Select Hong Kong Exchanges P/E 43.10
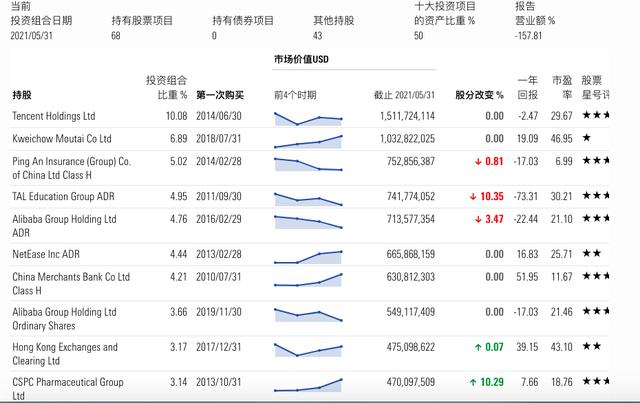640x403 pixels. [x=562, y=347]
